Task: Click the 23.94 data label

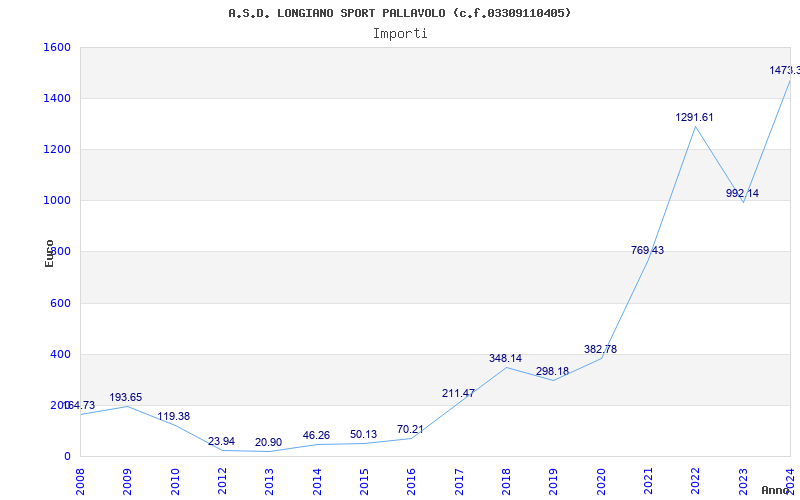Action: point(221,441)
